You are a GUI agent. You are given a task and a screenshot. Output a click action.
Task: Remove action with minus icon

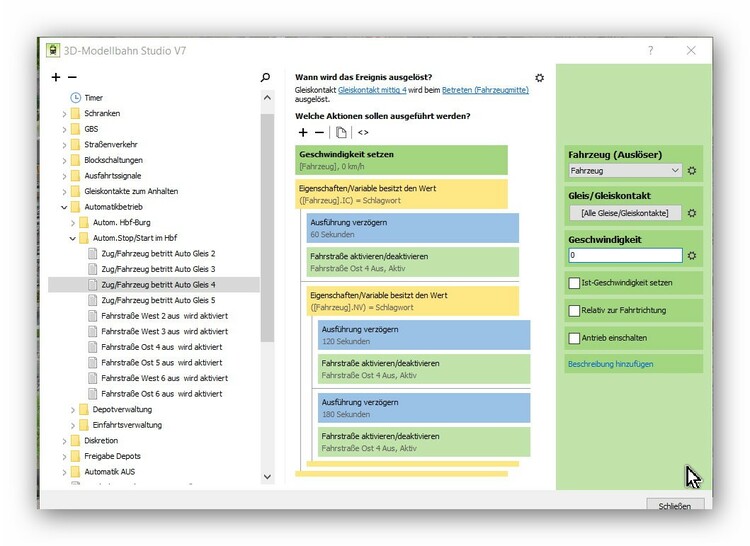coord(320,132)
